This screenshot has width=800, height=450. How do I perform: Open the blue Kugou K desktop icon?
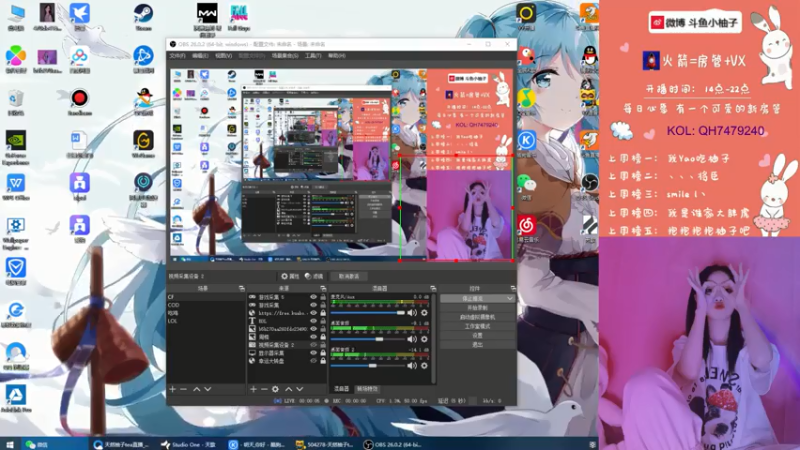click(527, 143)
